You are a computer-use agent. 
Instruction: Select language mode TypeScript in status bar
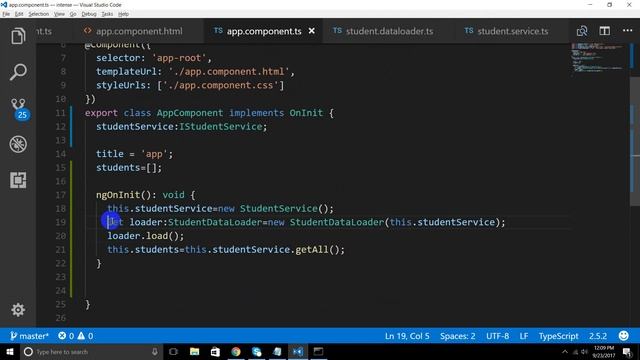[558, 336]
